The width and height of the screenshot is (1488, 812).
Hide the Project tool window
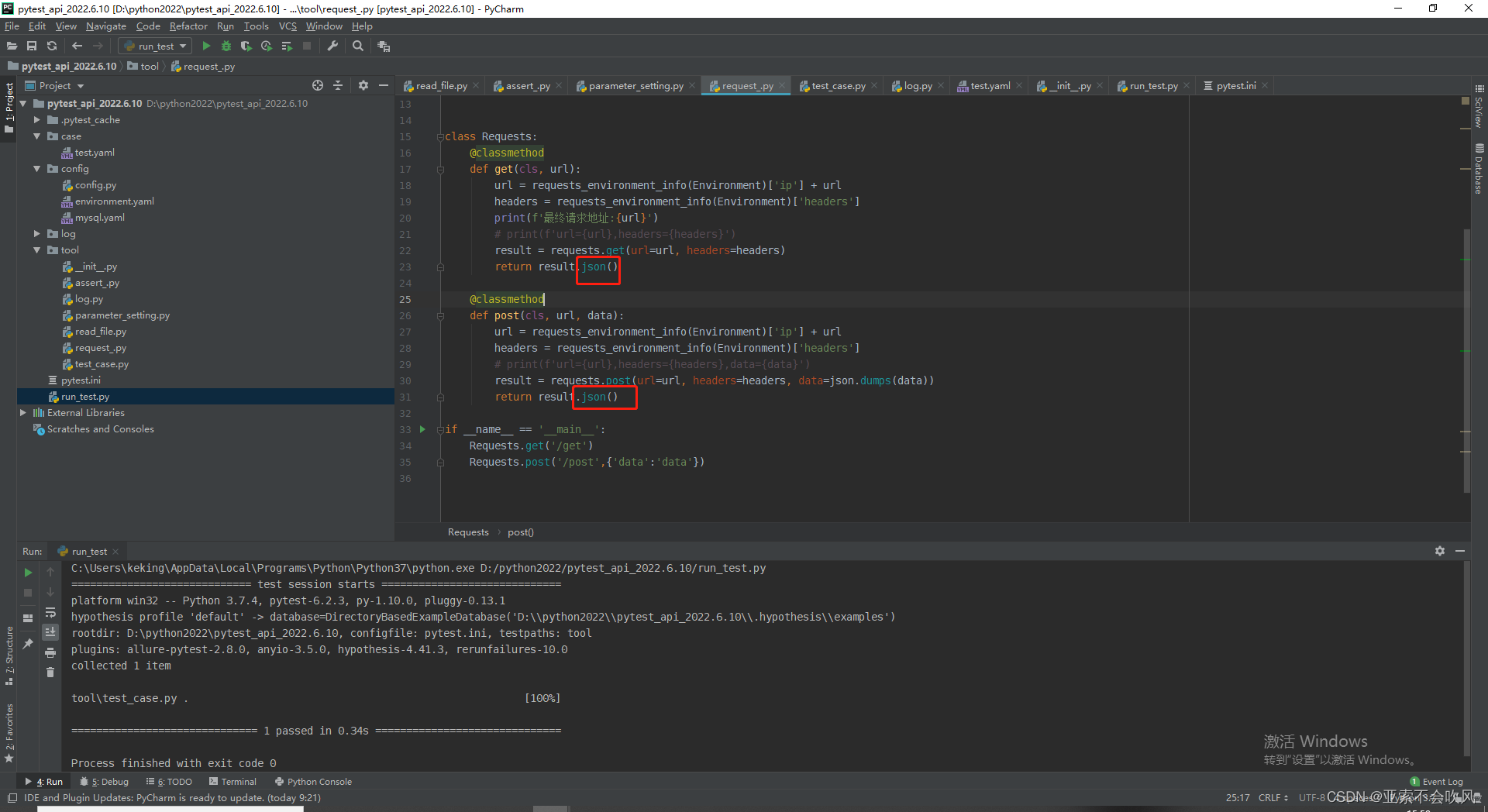[384, 85]
